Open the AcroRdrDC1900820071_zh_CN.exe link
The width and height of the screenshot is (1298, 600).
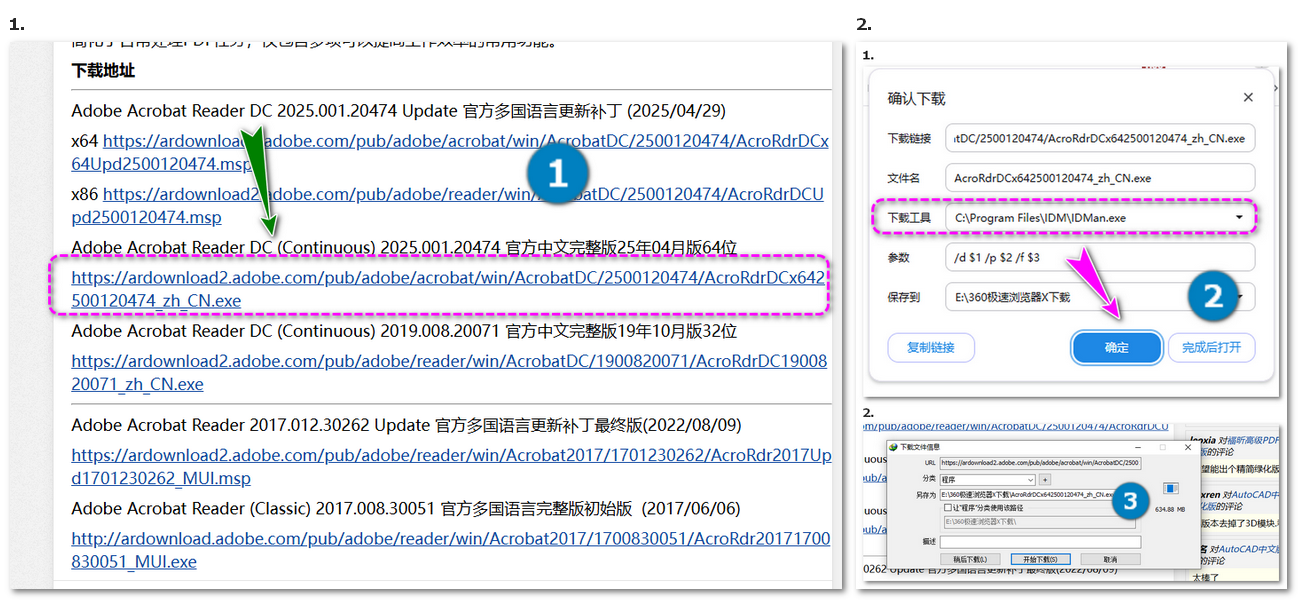(x=449, y=372)
